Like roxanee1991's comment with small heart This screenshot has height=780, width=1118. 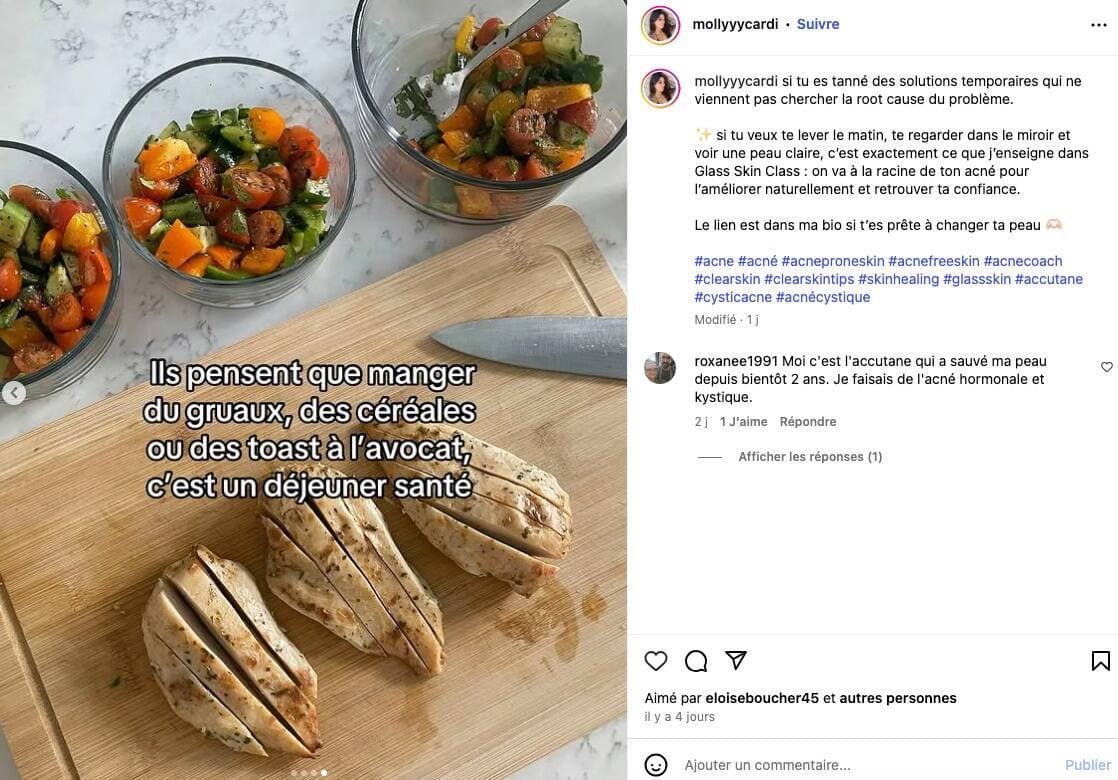click(1107, 366)
